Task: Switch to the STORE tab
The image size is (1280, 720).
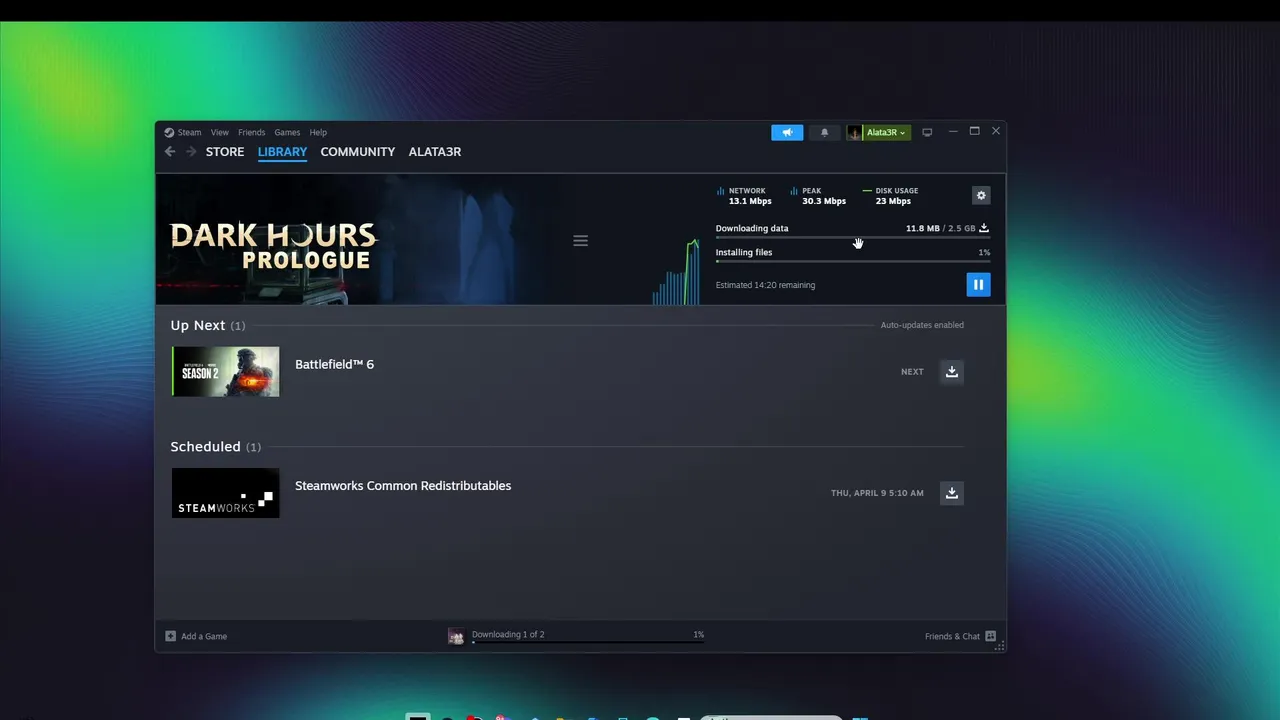Action: [225, 152]
